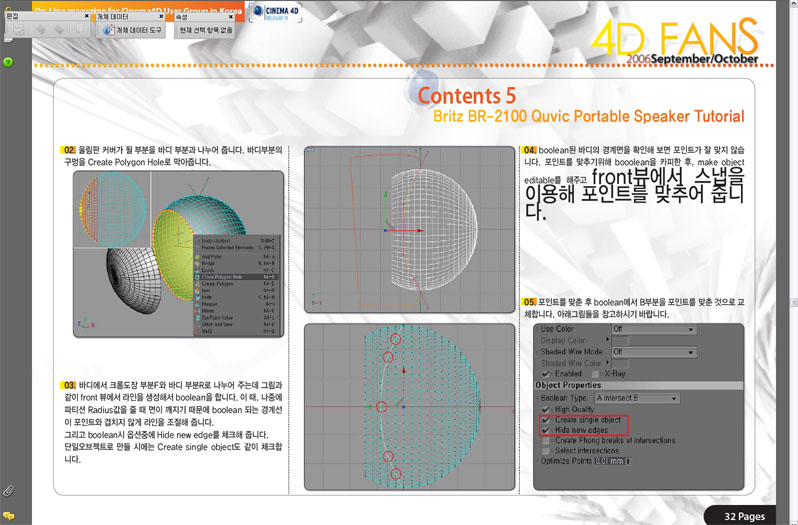Open the attachments paperclip panel
This screenshot has height=525, width=798.
[8, 491]
